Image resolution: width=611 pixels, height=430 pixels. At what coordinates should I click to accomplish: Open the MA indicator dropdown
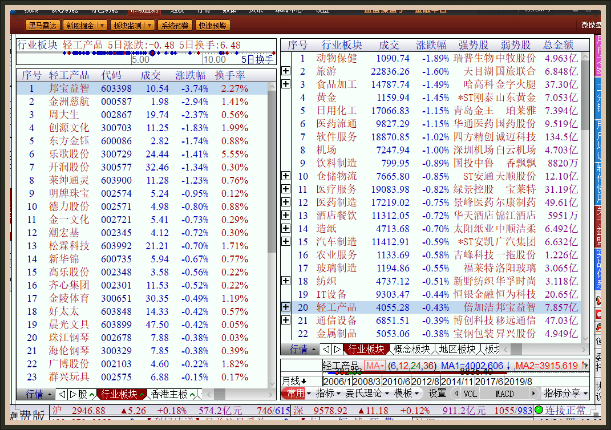374,366
